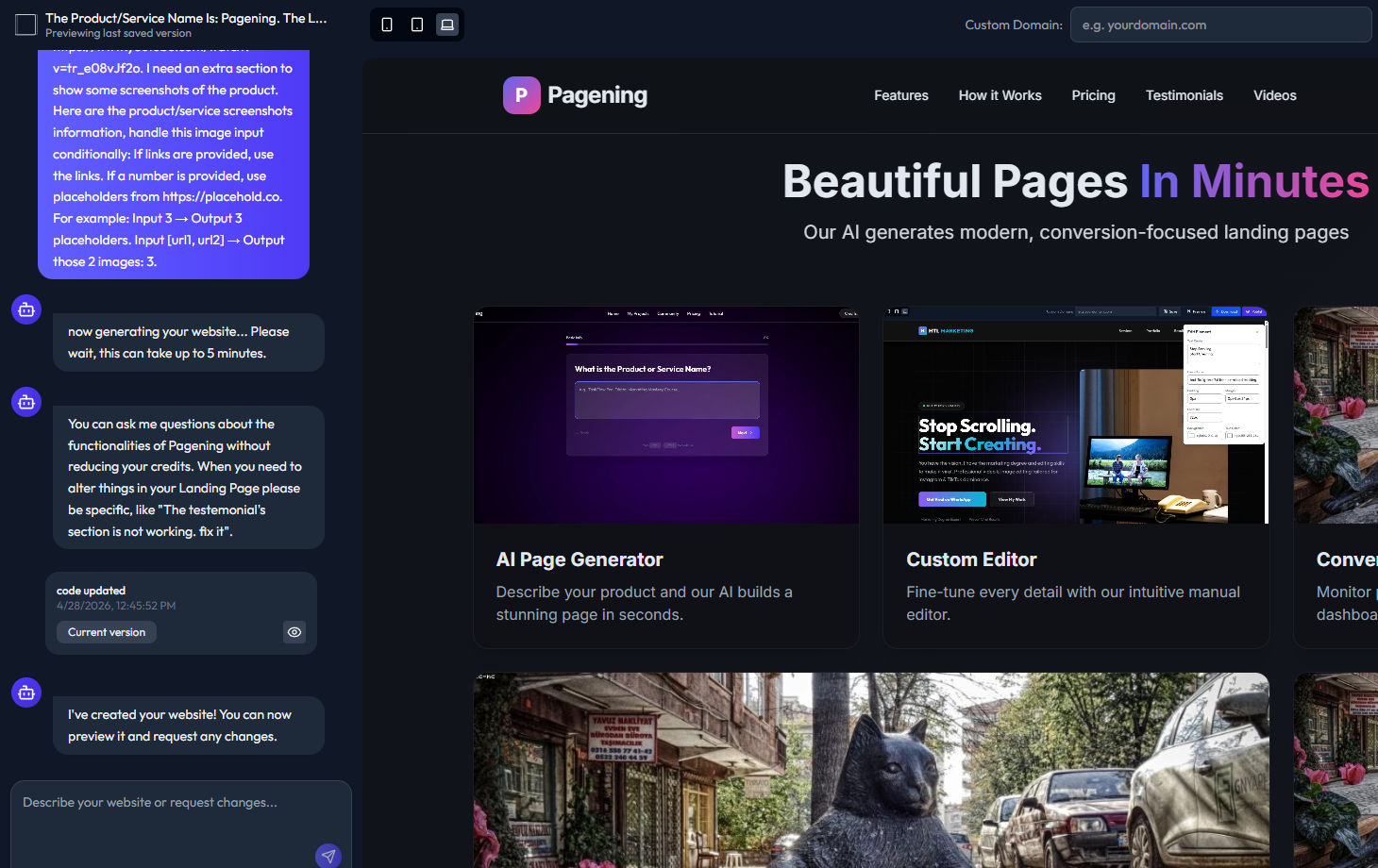
Task: Click the 'Fine-tune every detail' description text
Action: click(x=1073, y=603)
